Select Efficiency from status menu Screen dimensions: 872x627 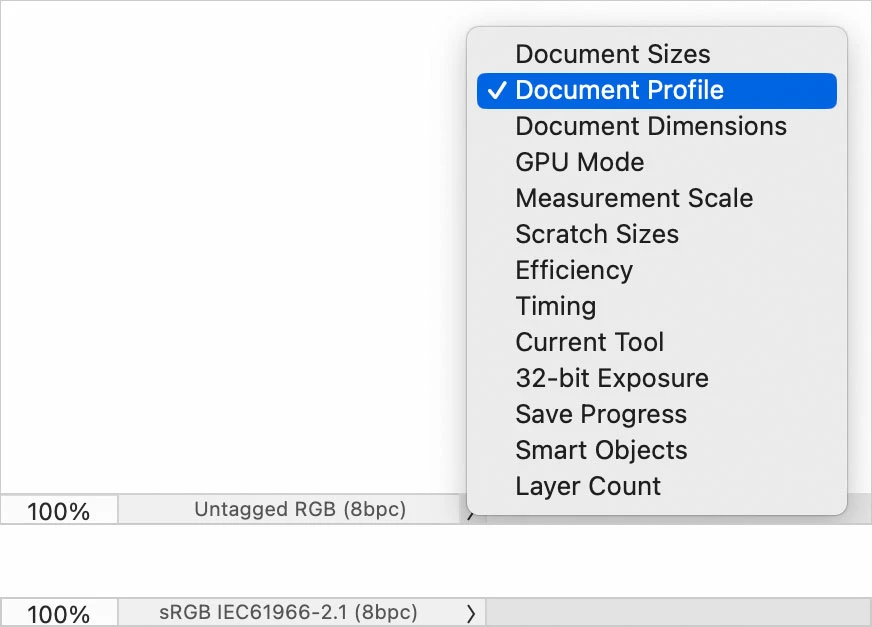574,270
